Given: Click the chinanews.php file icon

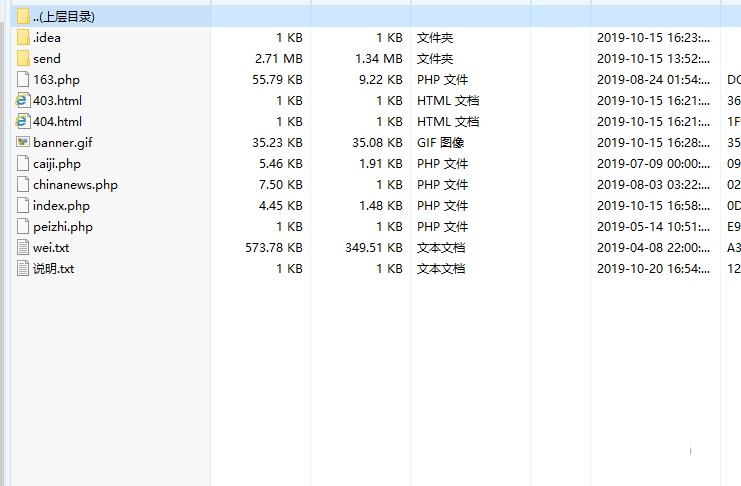Looking at the screenshot, I should (x=23, y=184).
